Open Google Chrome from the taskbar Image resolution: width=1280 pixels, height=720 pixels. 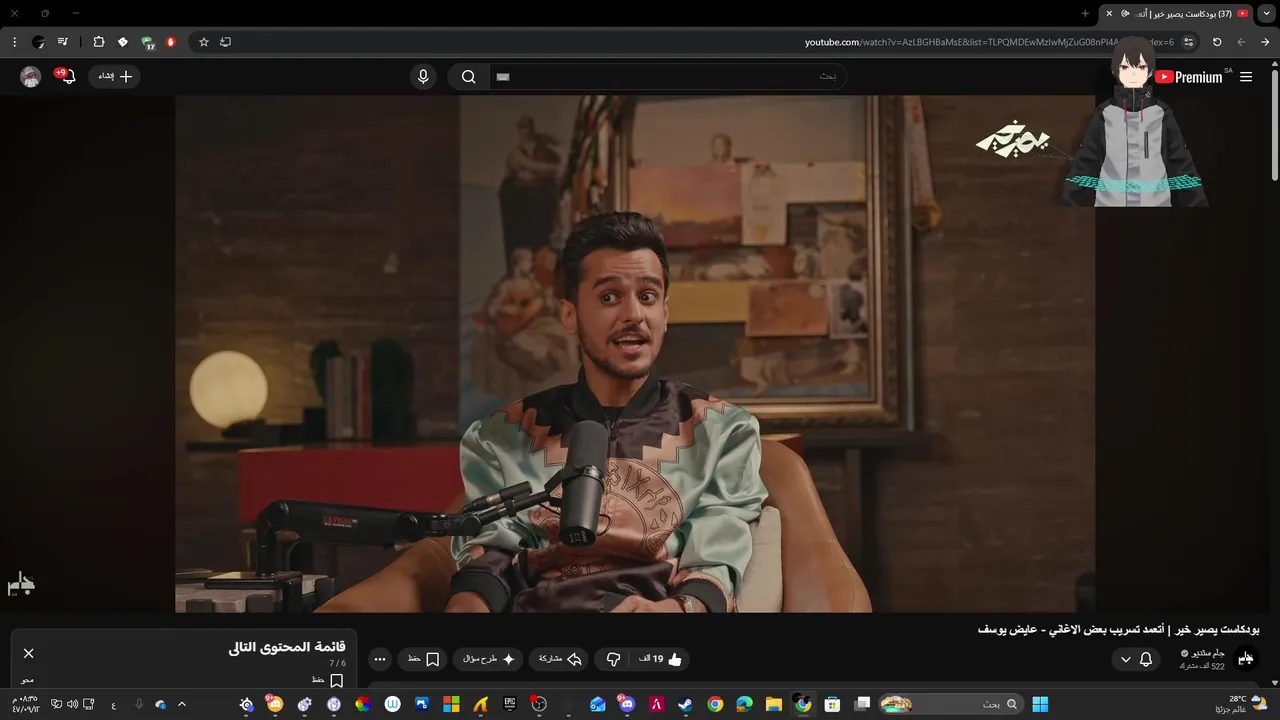pyautogui.click(x=715, y=704)
